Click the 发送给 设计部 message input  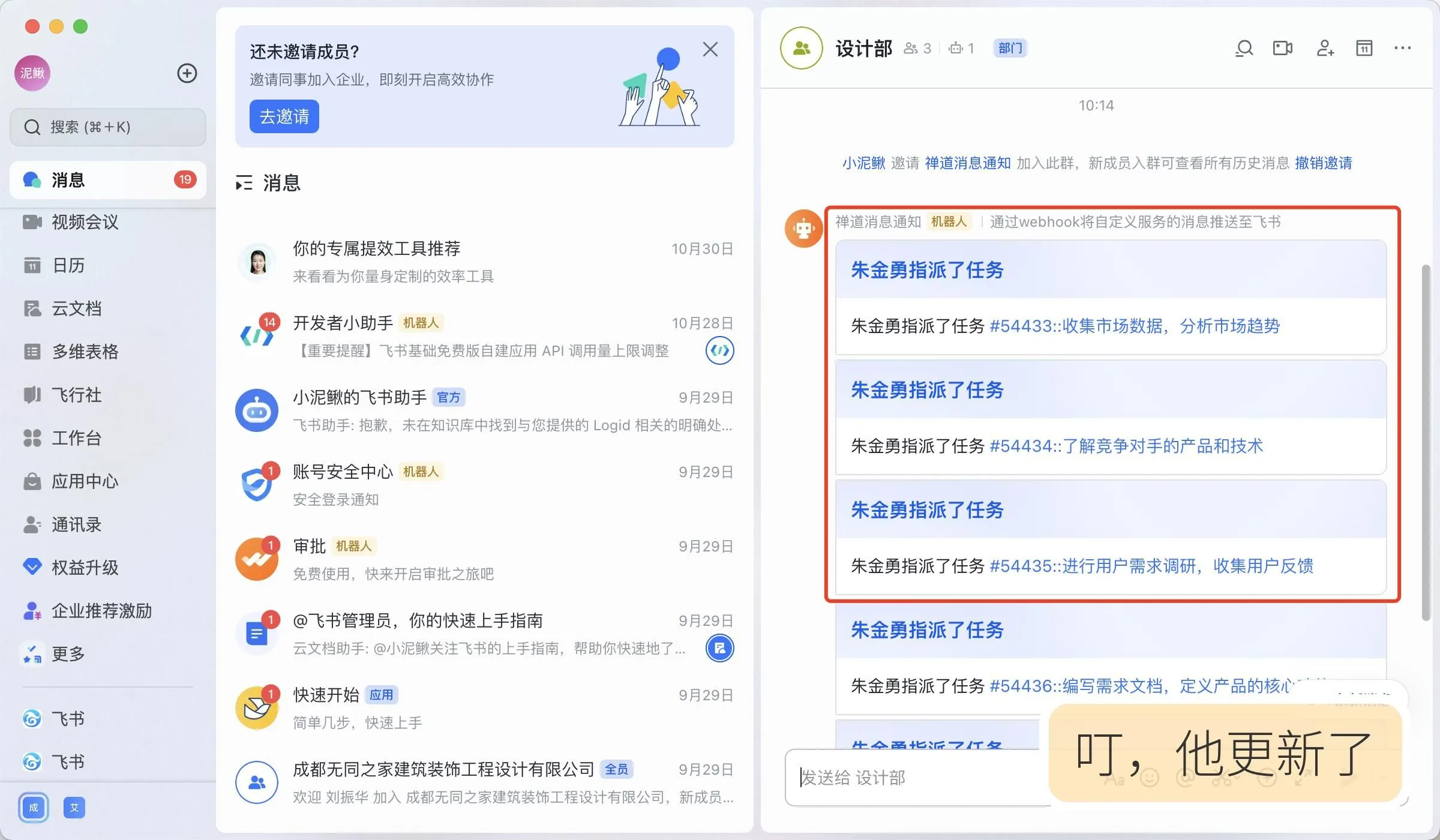tap(918, 778)
